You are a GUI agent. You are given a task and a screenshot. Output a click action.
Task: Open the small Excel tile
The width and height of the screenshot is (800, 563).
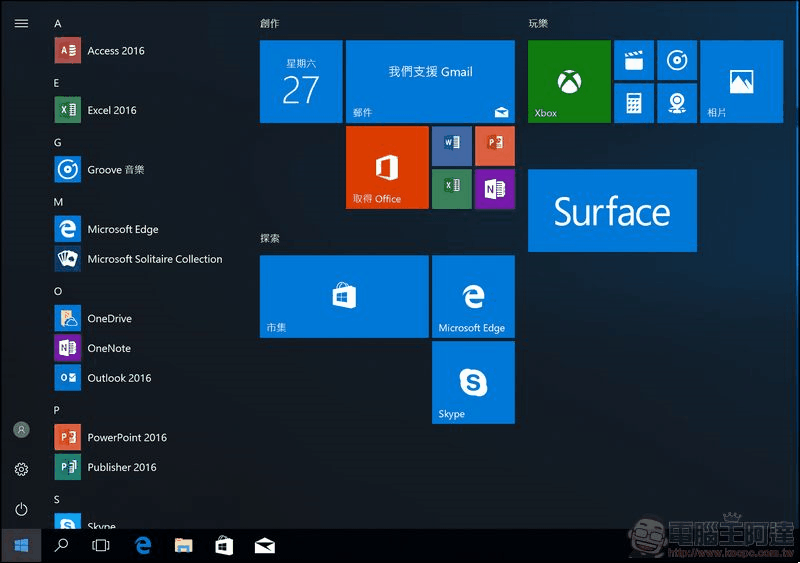pyautogui.click(x=452, y=189)
